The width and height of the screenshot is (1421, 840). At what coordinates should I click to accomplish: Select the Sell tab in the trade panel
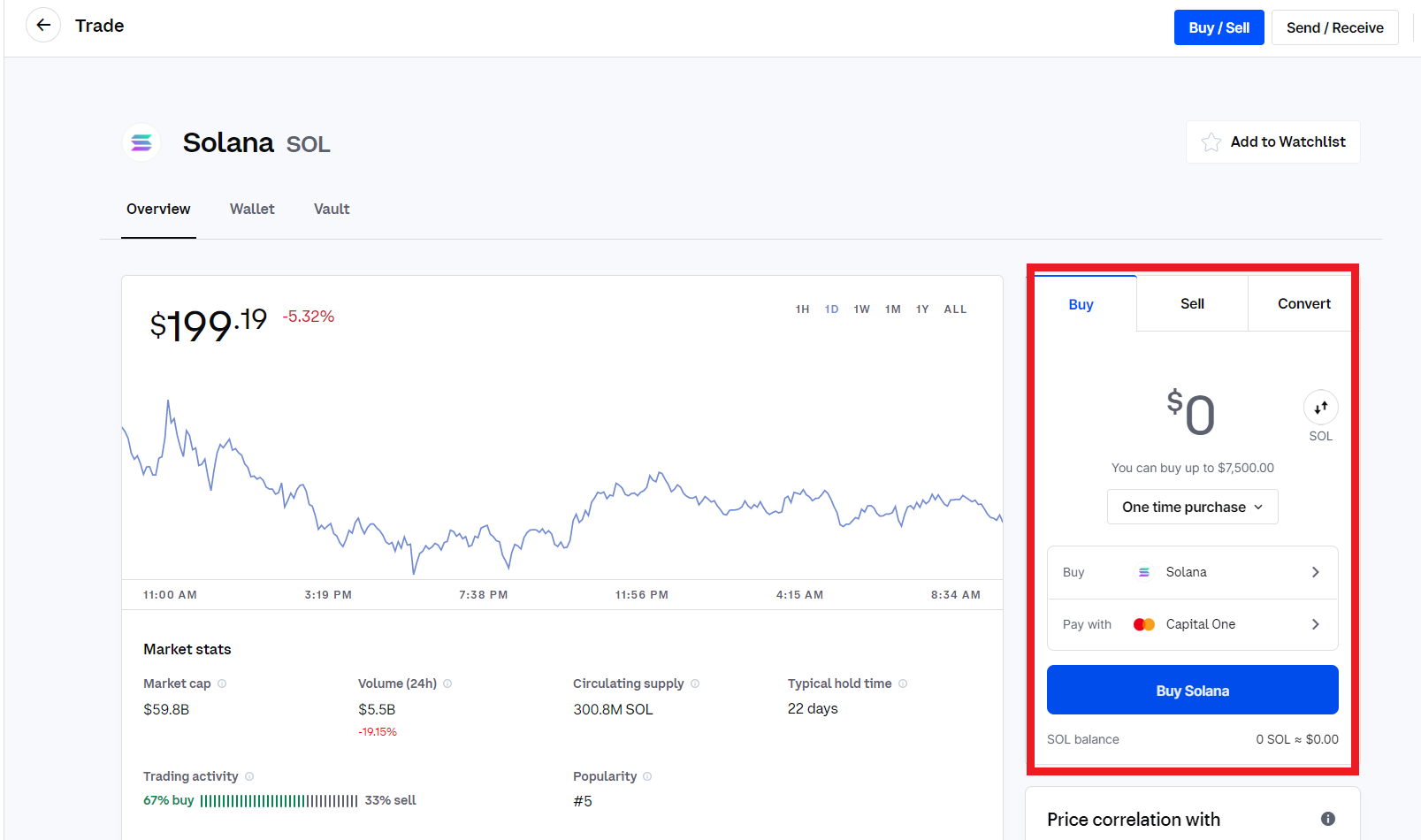click(x=1192, y=304)
